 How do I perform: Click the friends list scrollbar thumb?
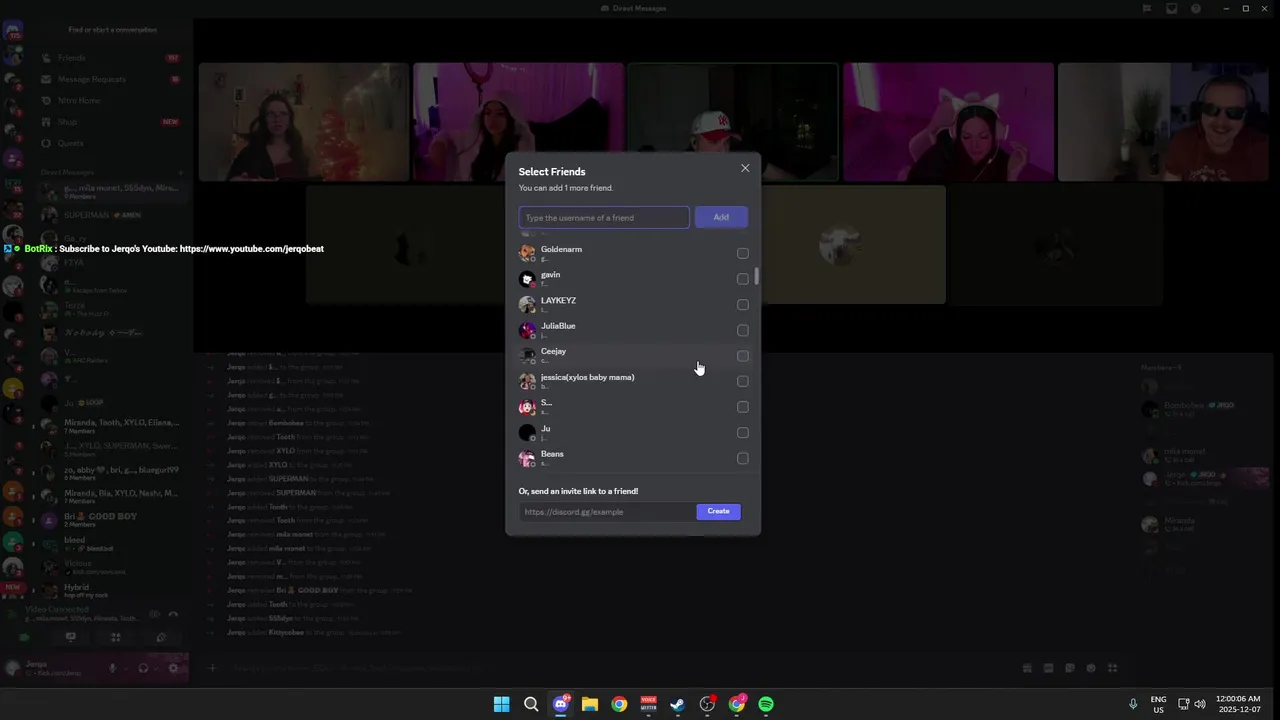757,276
